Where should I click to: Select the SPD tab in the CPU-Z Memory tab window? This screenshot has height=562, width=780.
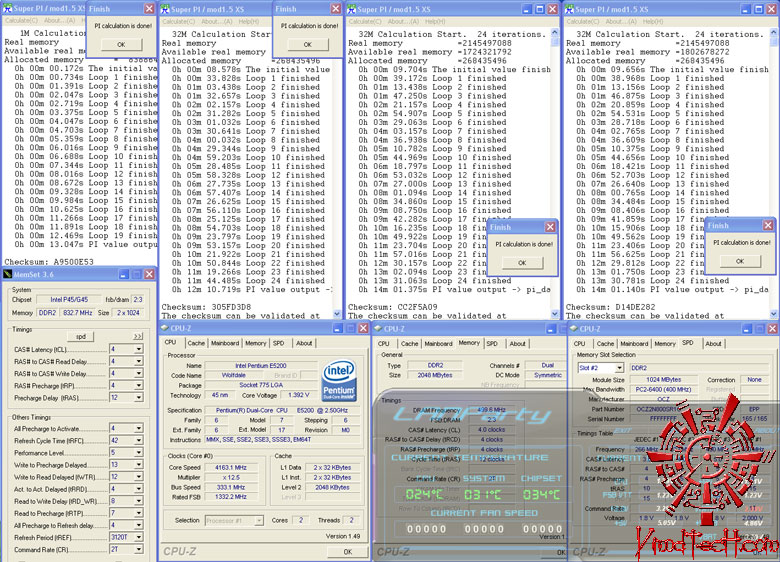492,344
